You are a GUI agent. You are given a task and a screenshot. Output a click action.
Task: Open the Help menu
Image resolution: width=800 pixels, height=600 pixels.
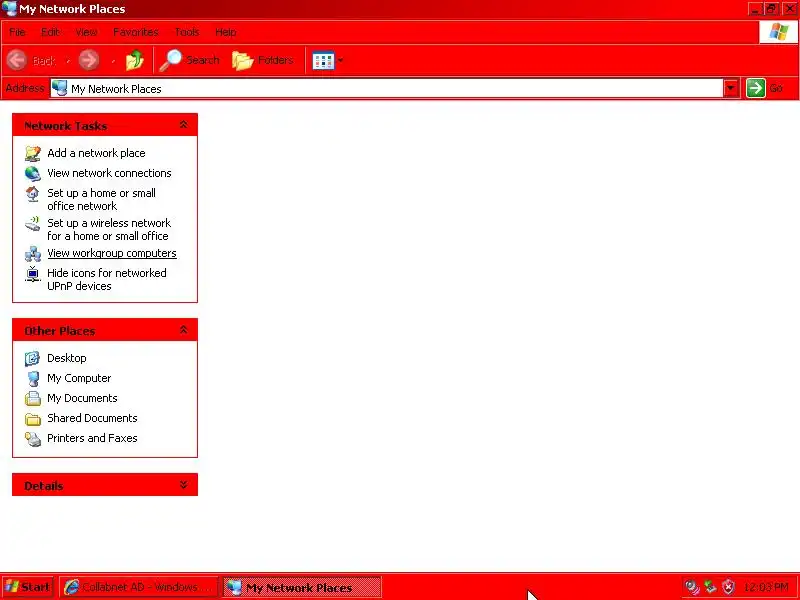click(x=225, y=32)
